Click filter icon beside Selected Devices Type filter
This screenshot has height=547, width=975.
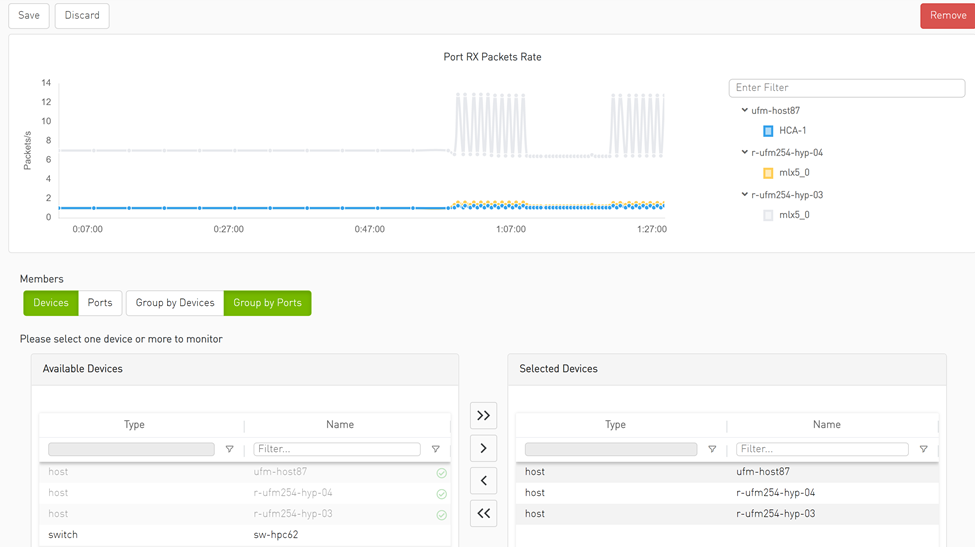tap(712, 450)
